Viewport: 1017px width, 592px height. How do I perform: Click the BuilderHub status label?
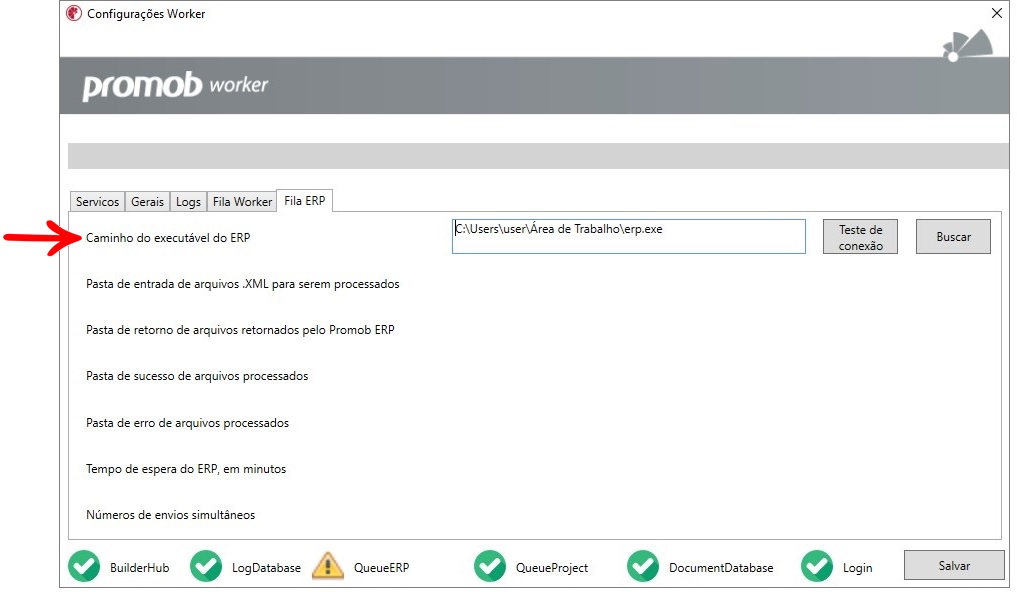pyautogui.click(x=139, y=567)
